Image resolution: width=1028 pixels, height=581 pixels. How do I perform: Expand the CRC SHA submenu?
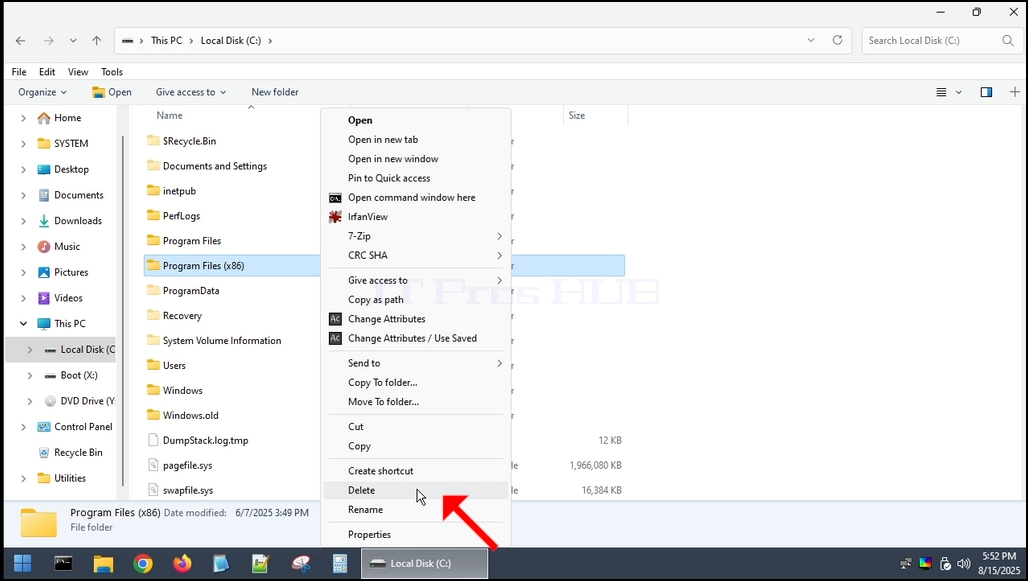[x=416, y=255]
